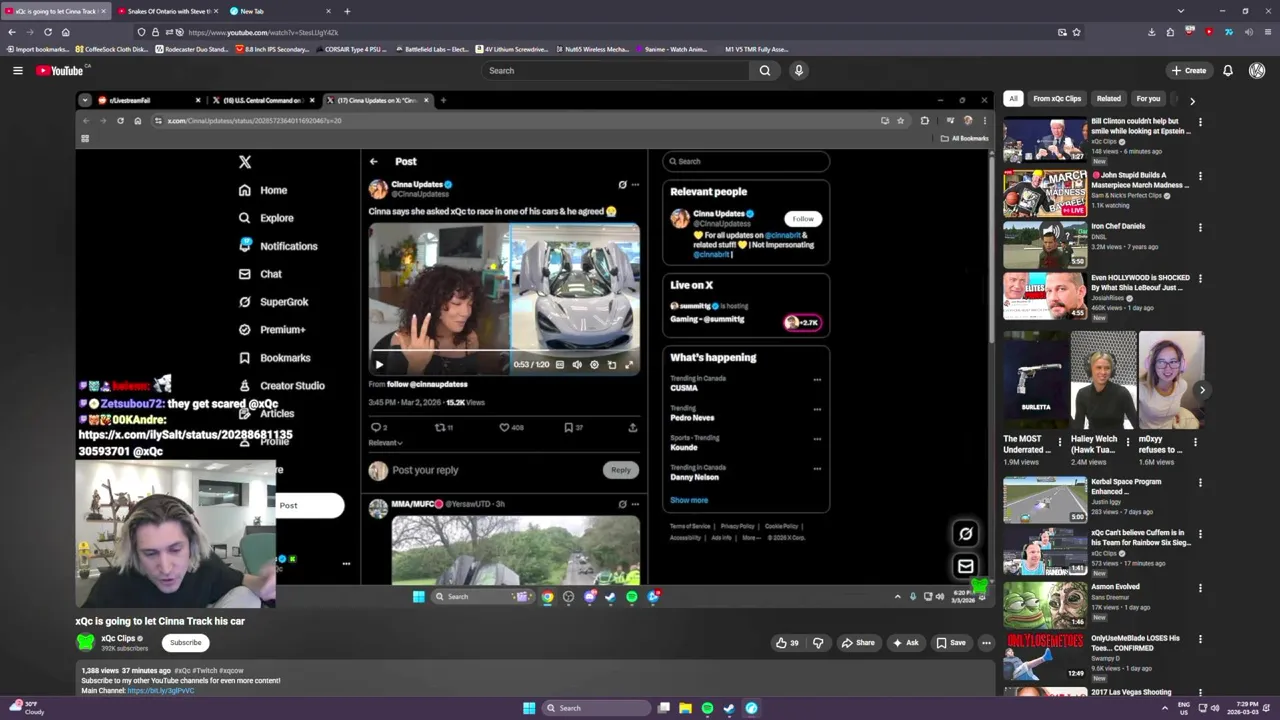The width and height of the screenshot is (1280, 720).
Task: Switch to the Snakes Of Ontario tab
Action: coord(169,11)
